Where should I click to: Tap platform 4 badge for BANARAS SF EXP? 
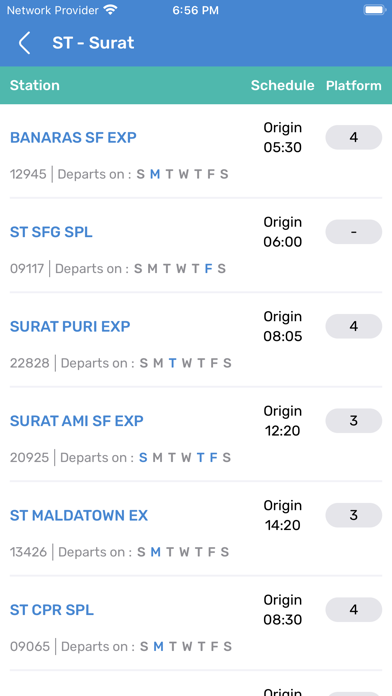point(354,137)
